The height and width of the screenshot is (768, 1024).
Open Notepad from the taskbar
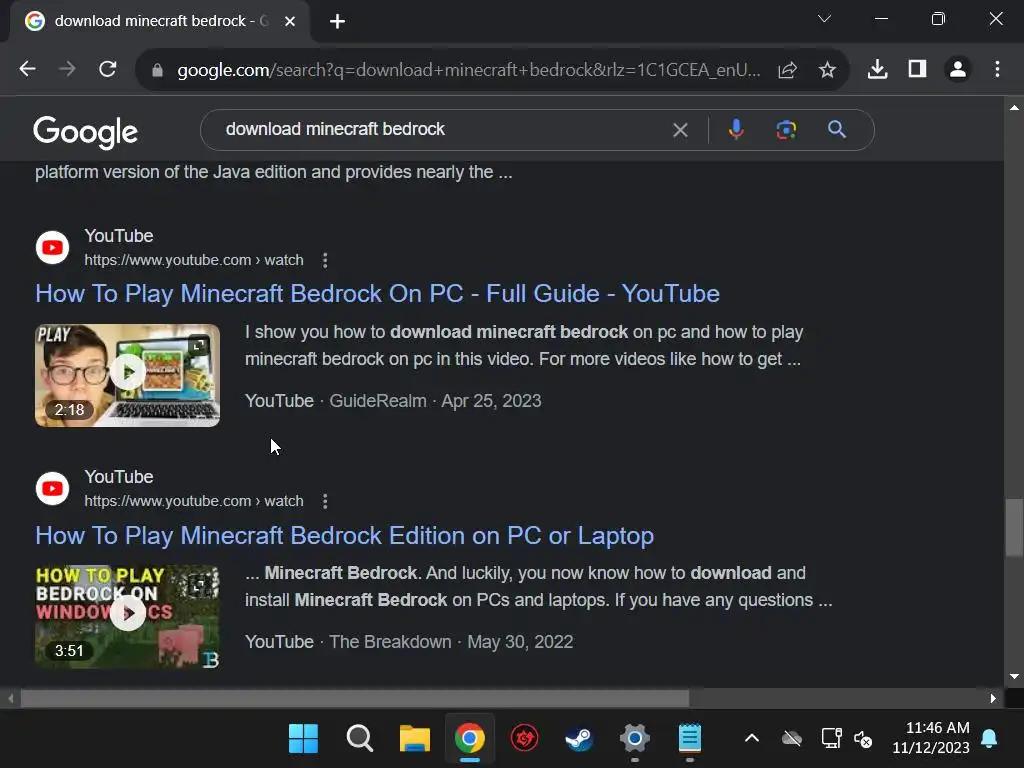click(690, 739)
